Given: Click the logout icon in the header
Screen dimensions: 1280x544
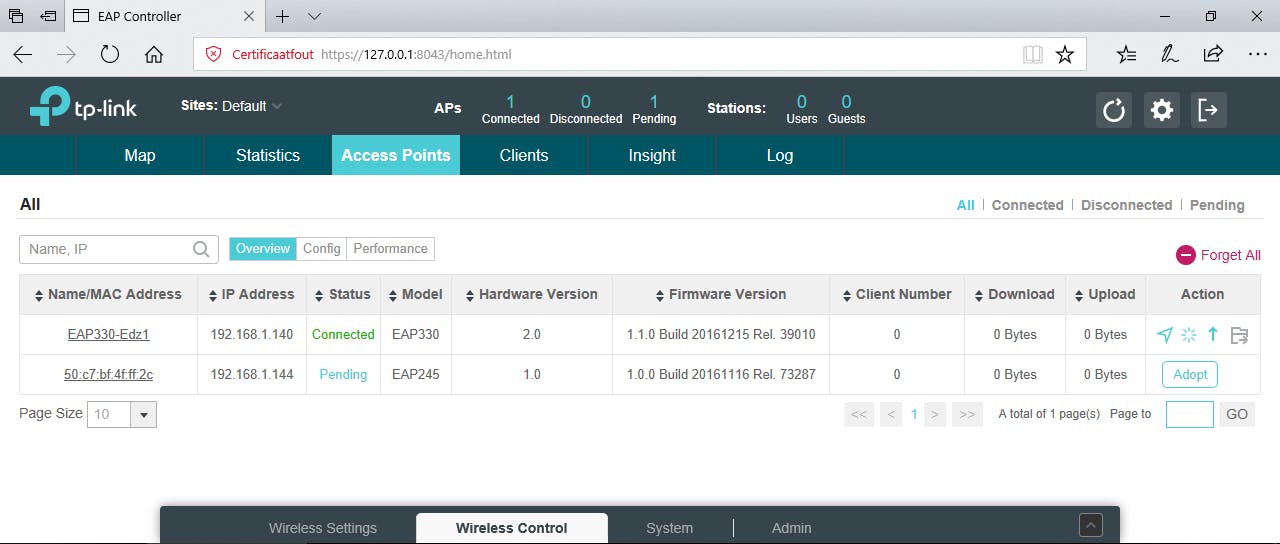Looking at the screenshot, I should 1208,109.
